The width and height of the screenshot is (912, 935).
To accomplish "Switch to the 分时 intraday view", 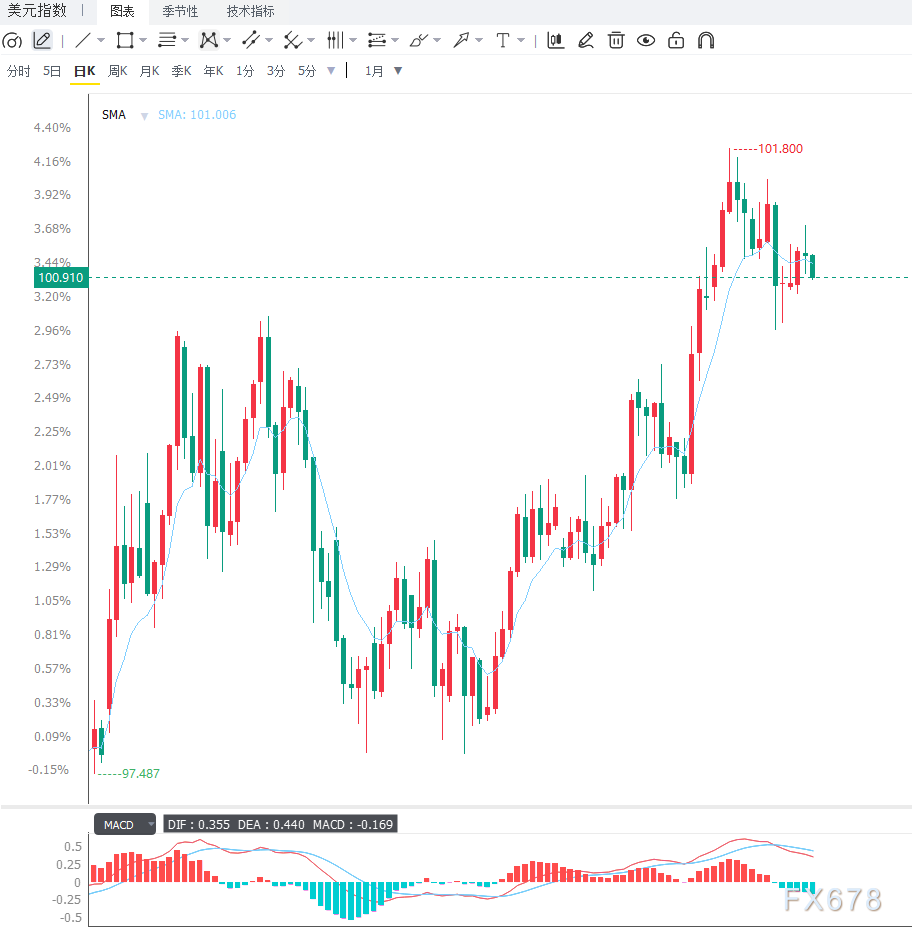I will point(18,72).
